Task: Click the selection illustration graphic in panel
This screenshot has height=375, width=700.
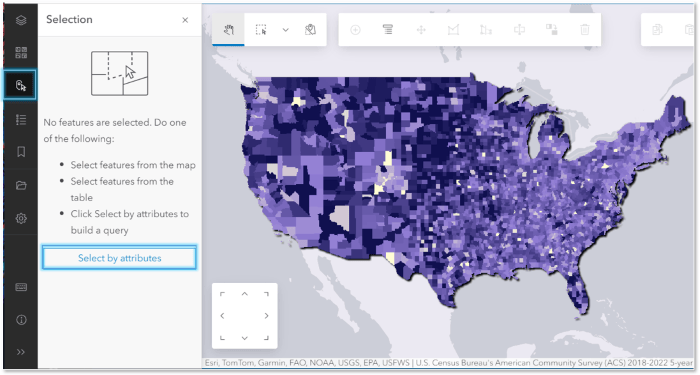Action: 120,73
